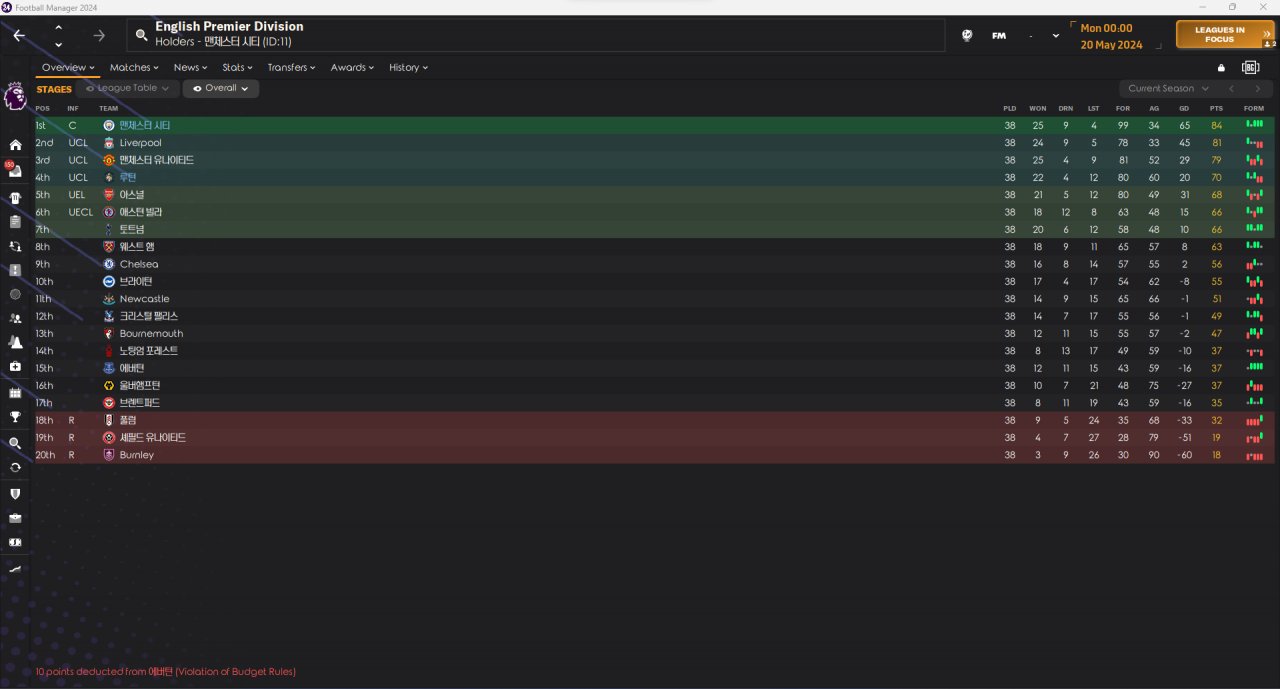Sort table by FORM column header
The image size is (1280, 689).
pyautogui.click(x=1254, y=108)
